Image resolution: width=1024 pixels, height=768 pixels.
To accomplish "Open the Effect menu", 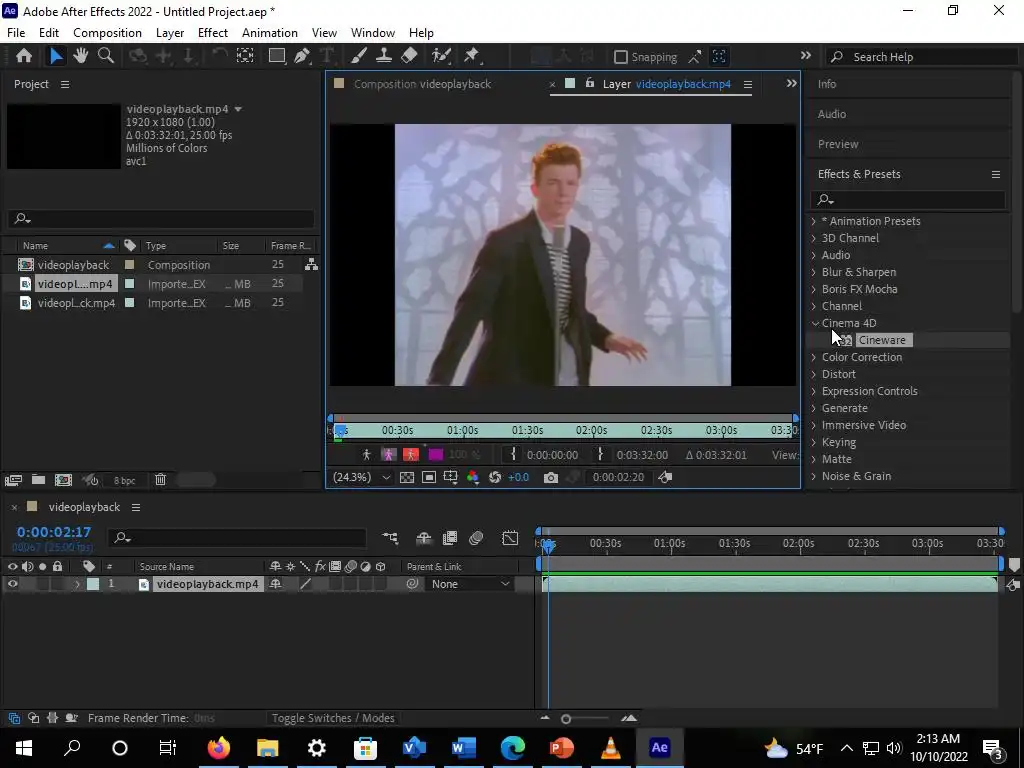I will point(213,33).
